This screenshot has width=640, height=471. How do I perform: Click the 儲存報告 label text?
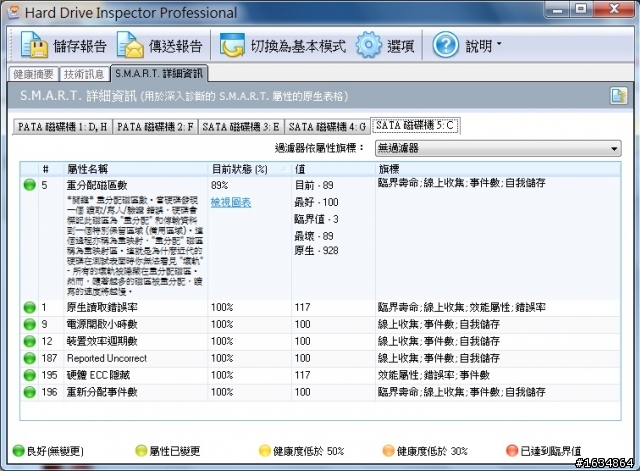[80, 46]
